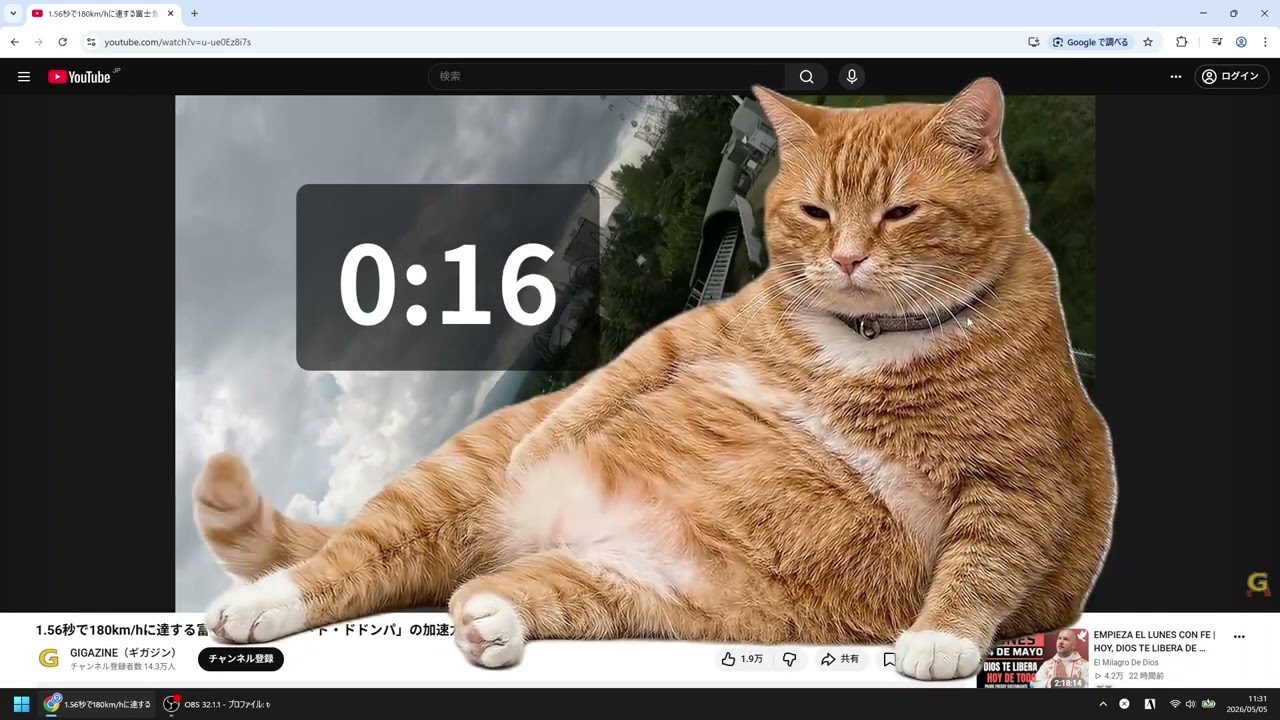Go back with the browser back arrow
Screen dimensions: 1280x720
[x=15, y=42]
